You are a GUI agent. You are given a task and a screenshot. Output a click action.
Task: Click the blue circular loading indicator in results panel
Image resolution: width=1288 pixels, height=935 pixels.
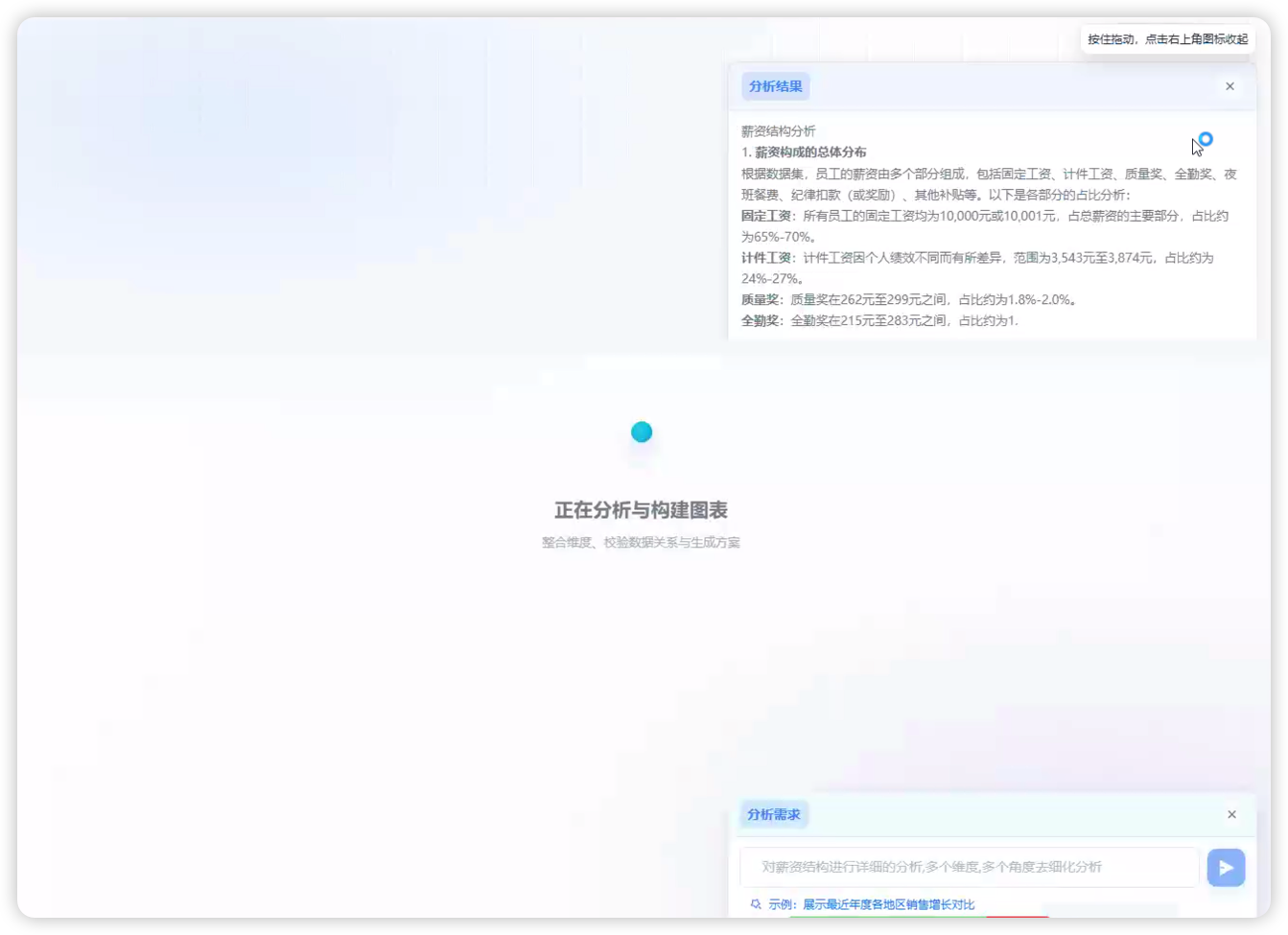(1206, 138)
